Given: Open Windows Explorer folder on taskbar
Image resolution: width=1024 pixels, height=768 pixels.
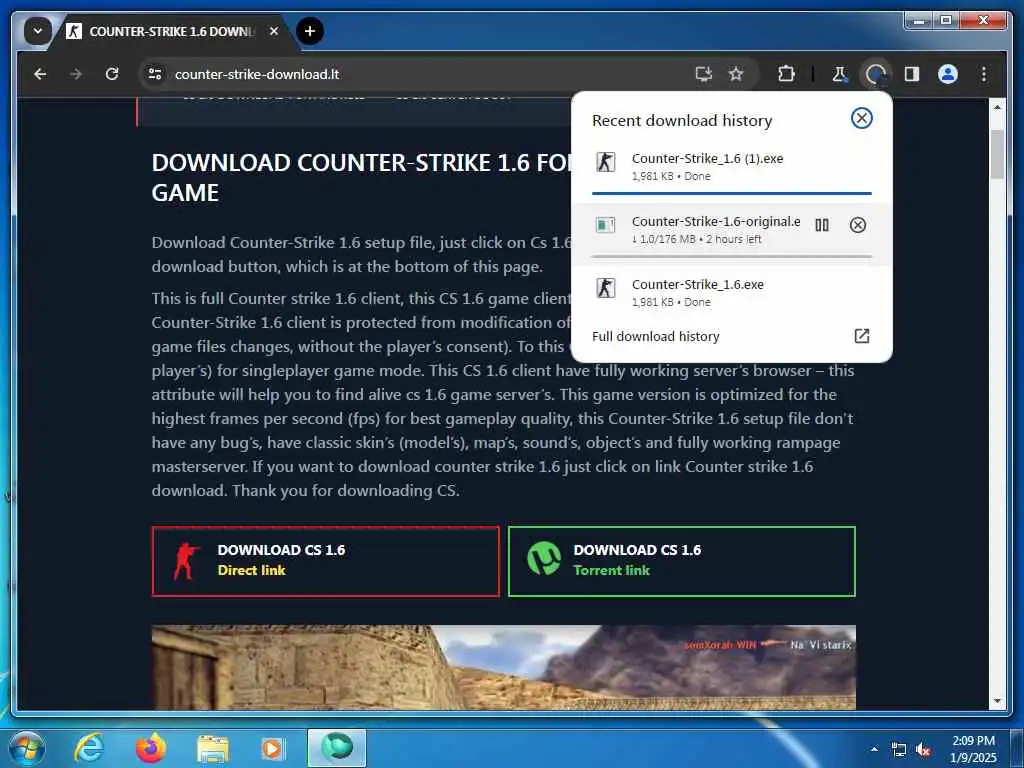Looking at the screenshot, I should point(213,749).
